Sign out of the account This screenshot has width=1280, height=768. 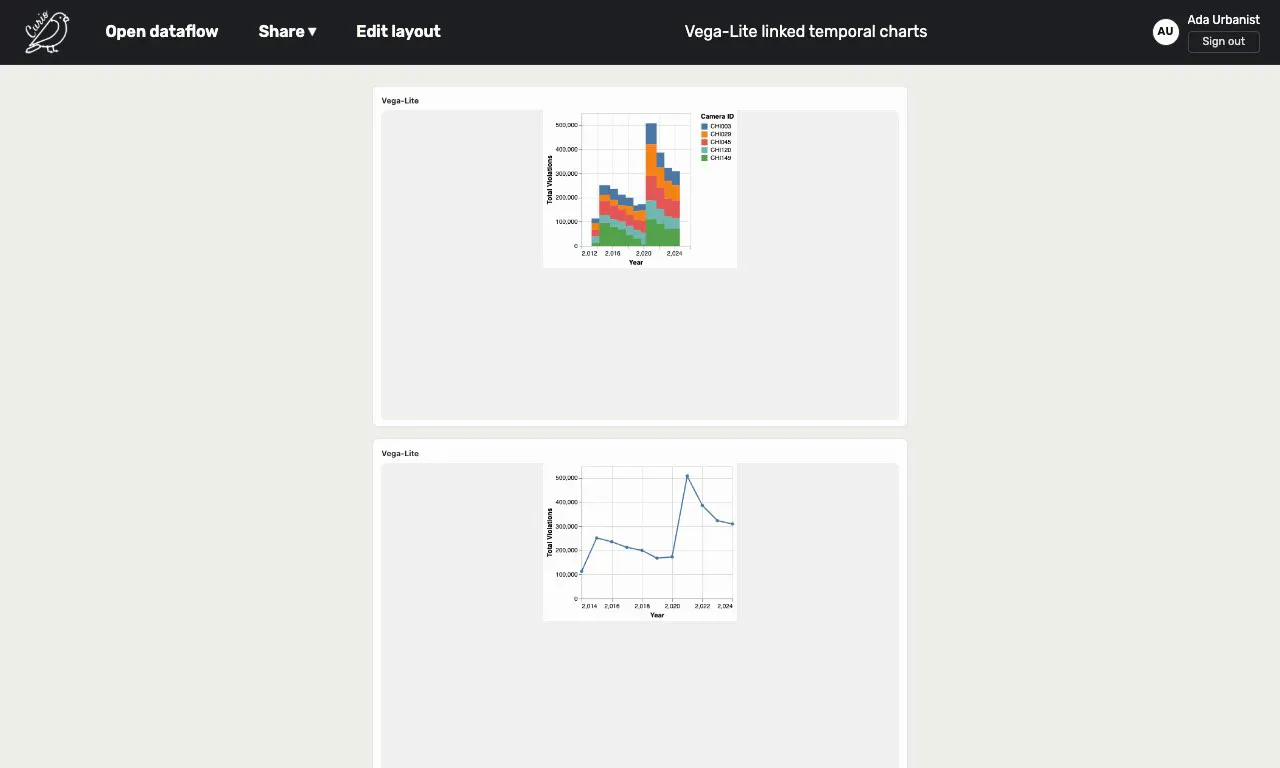[x=1224, y=42]
